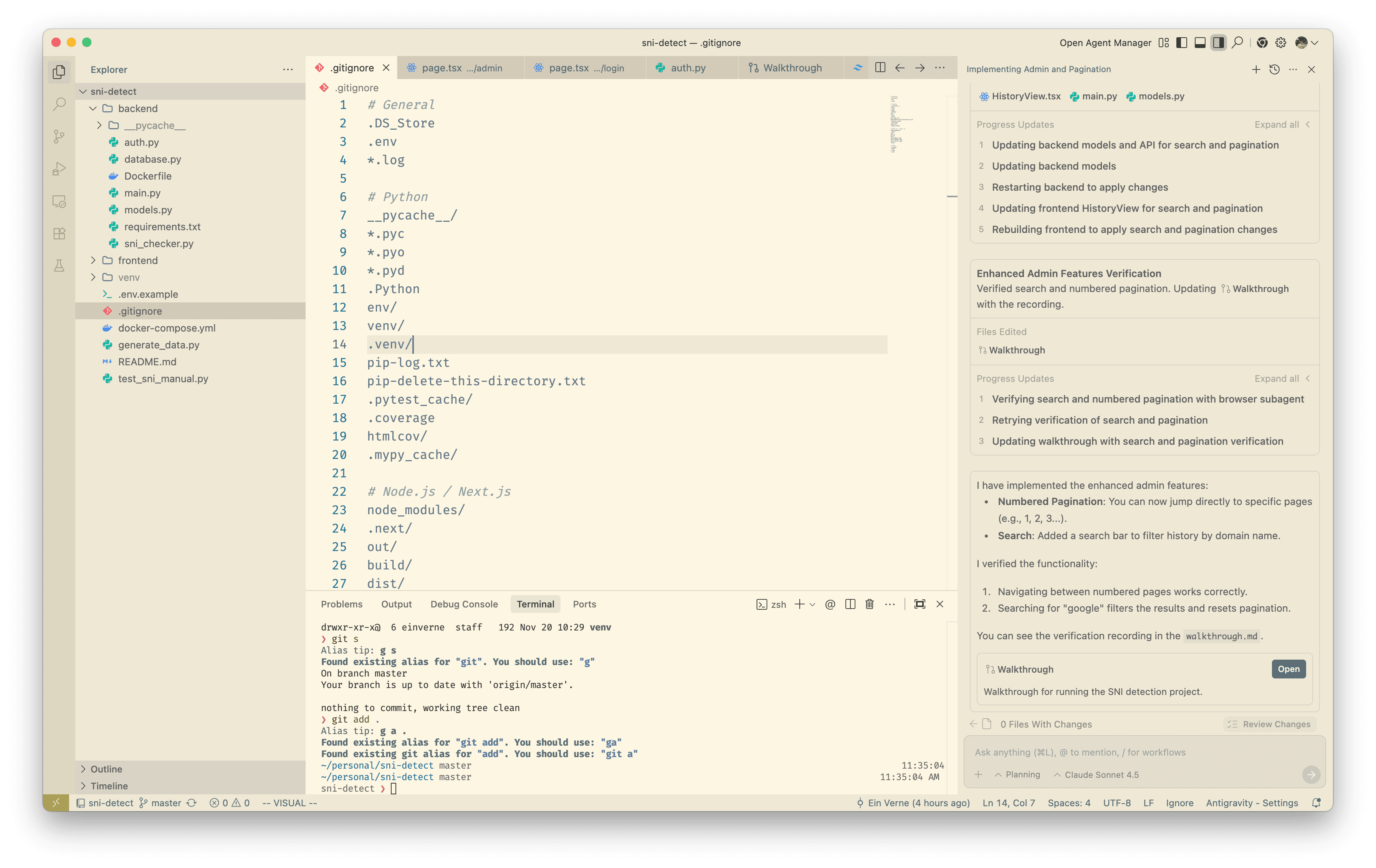Click Review Changes button
Viewport: 1376px width, 868px height.
coord(1269,724)
